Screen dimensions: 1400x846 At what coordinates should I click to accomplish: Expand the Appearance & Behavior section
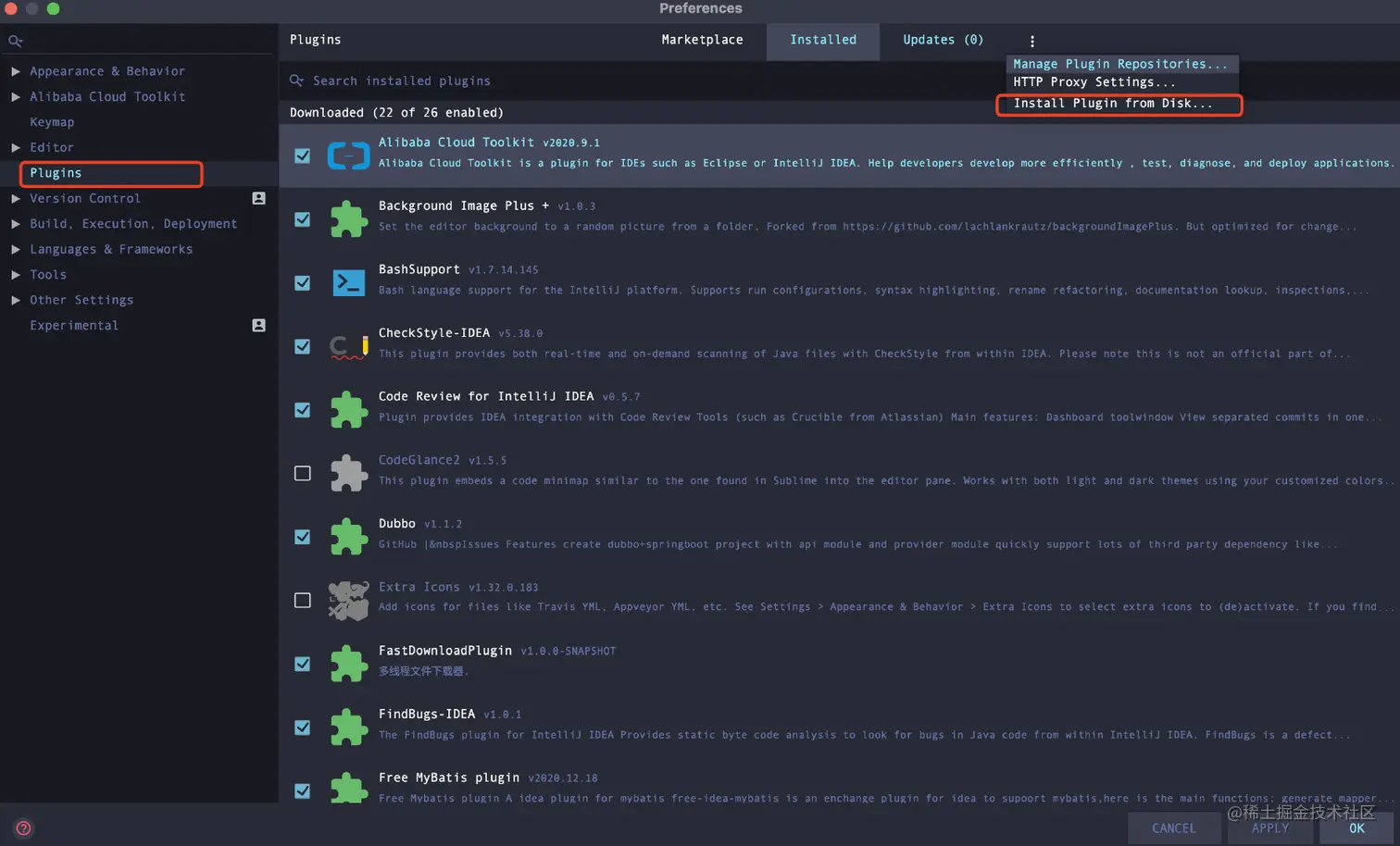pyautogui.click(x=16, y=71)
